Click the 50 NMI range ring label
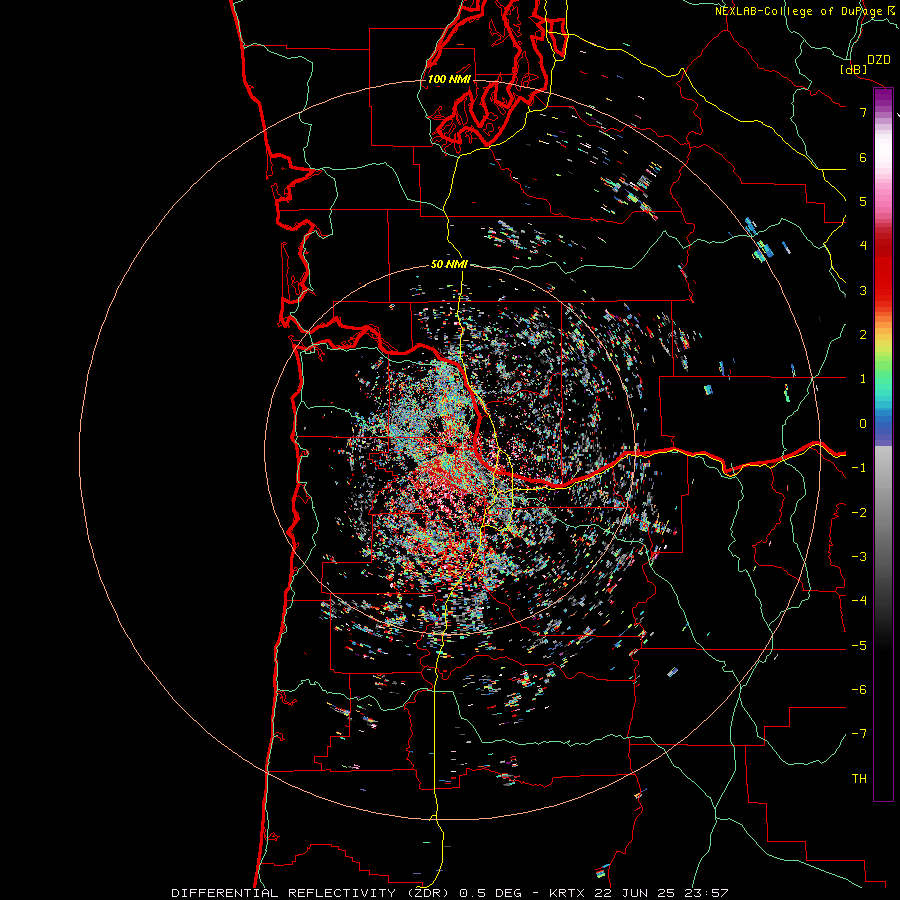 click(x=449, y=264)
